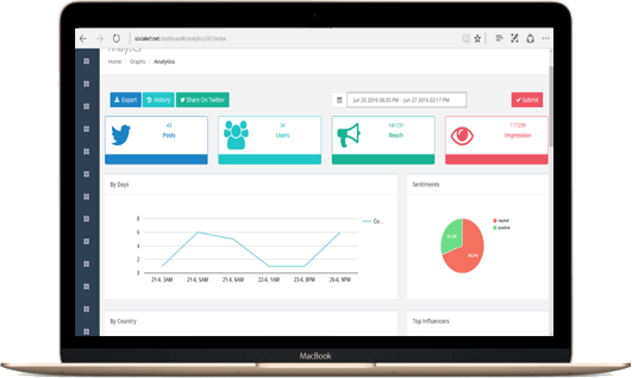Go back with the browser back arrow
Image resolution: width=632 pixels, height=378 pixels.
[x=83, y=38]
